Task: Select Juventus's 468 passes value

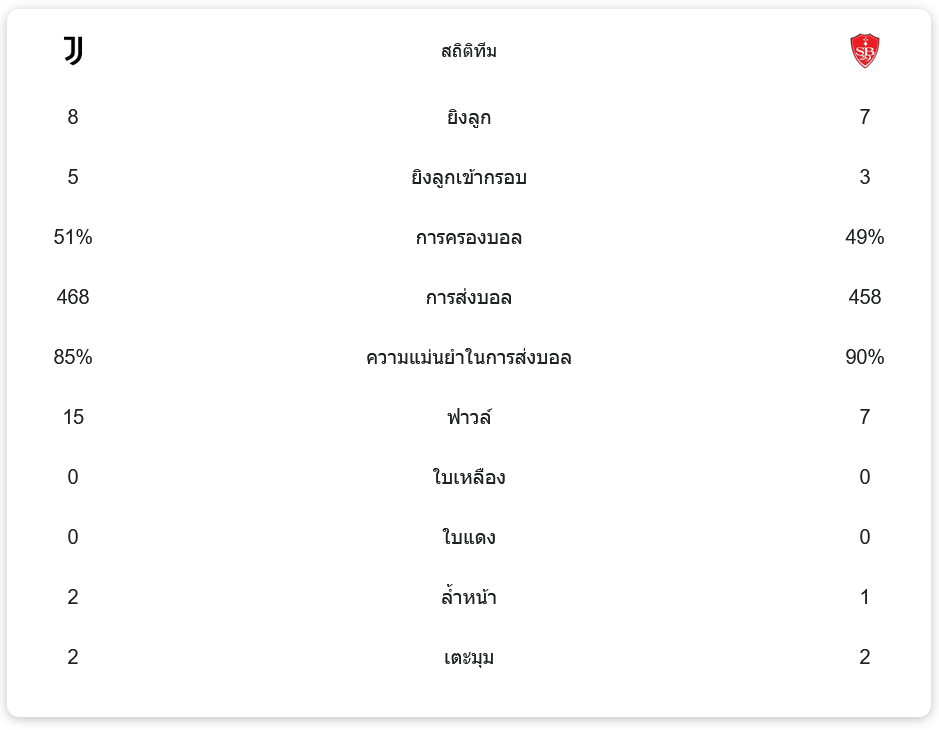Action: [x=73, y=297]
